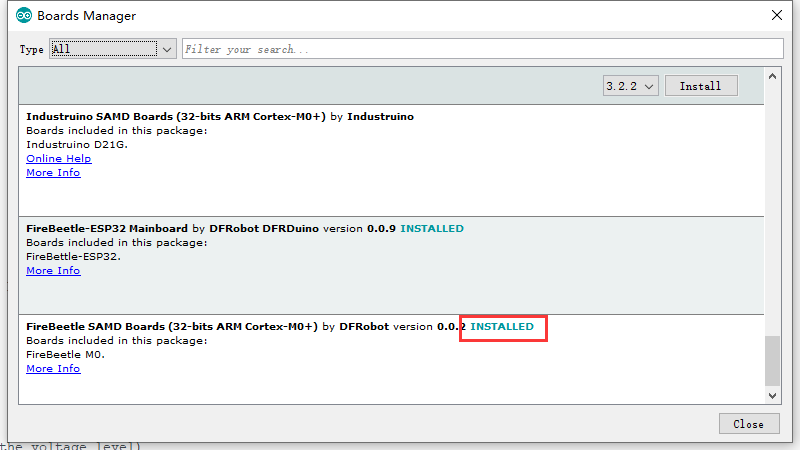Image resolution: width=800 pixels, height=450 pixels.
Task: Click INSTALLED label of FireBeetle-ESP32 Mainboard
Action: [x=432, y=229]
